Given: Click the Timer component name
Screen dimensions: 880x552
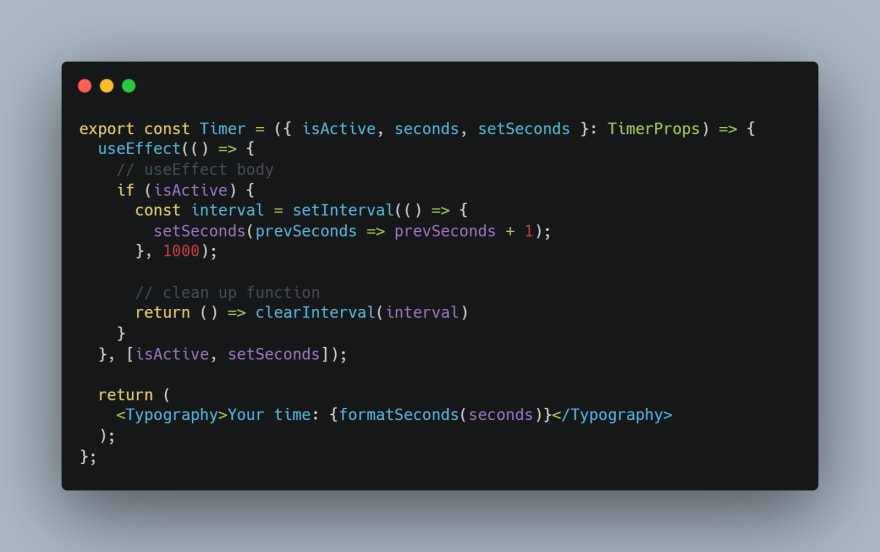Looking at the screenshot, I should (222, 129).
